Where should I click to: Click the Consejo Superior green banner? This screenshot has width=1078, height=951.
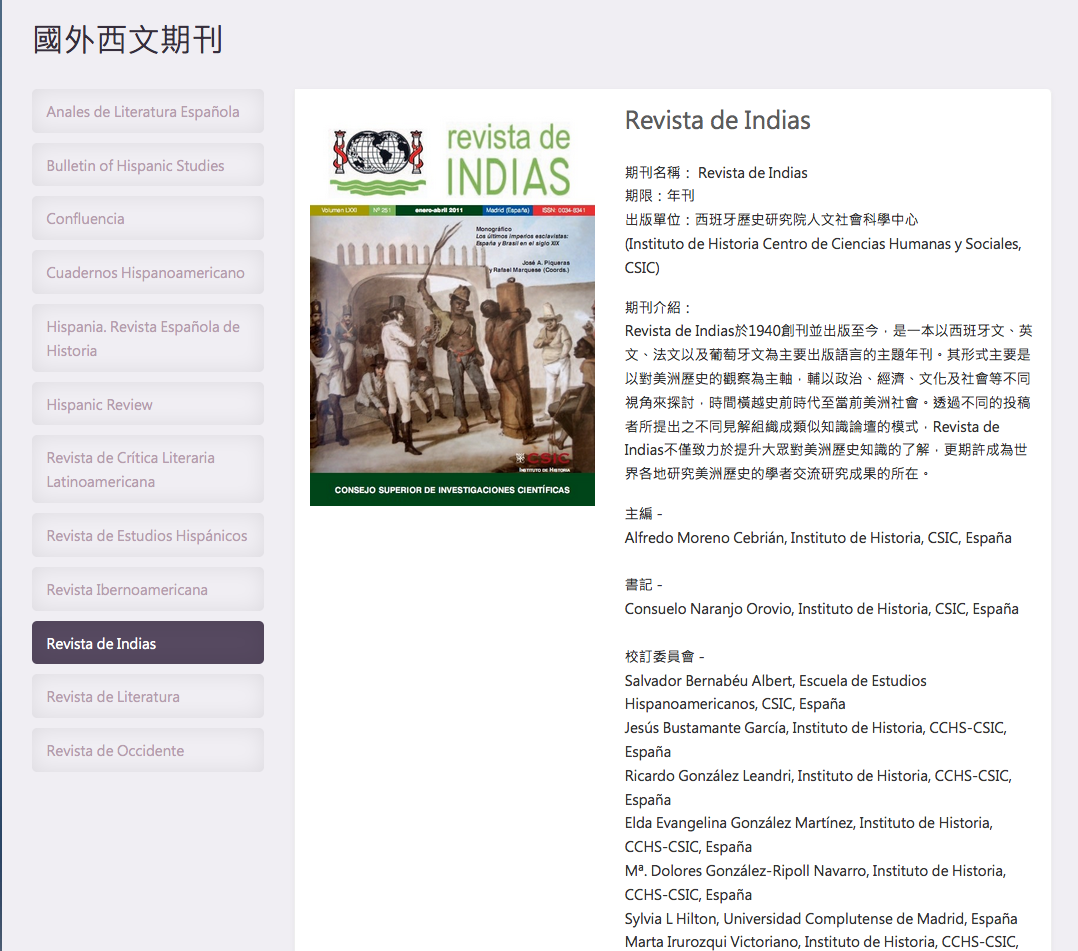(x=452, y=490)
